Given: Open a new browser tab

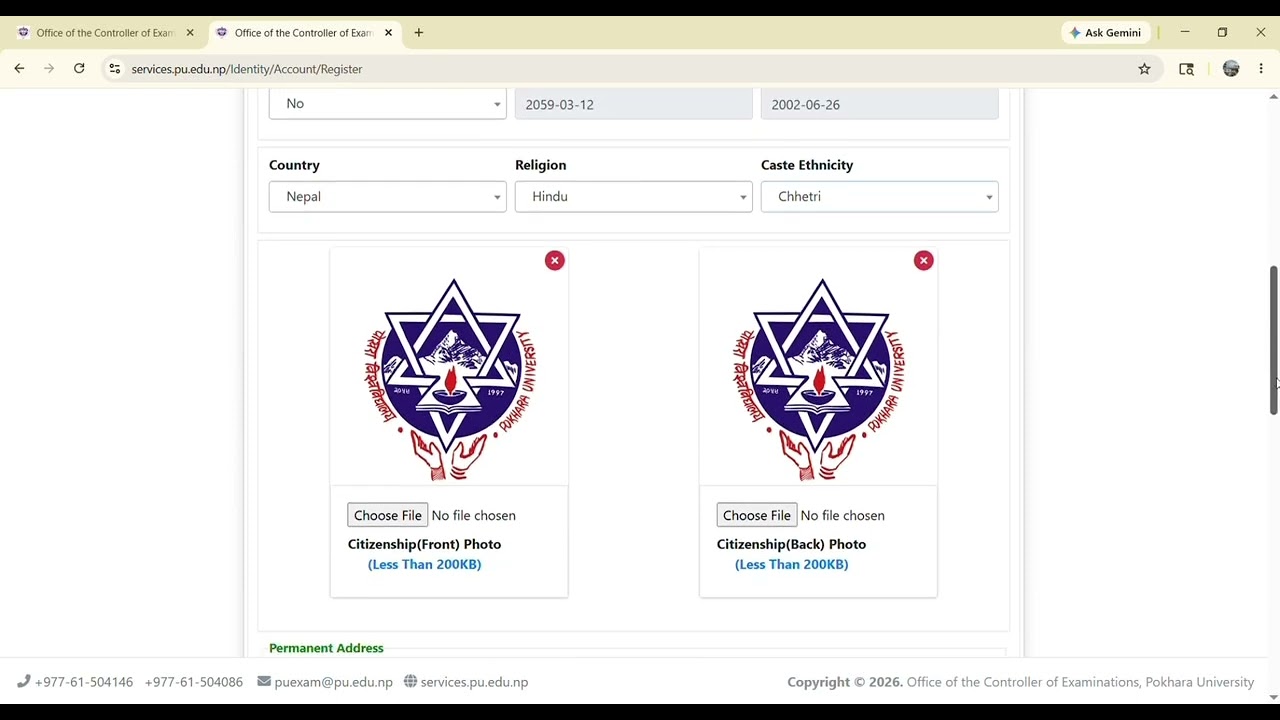Looking at the screenshot, I should pos(419,33).
